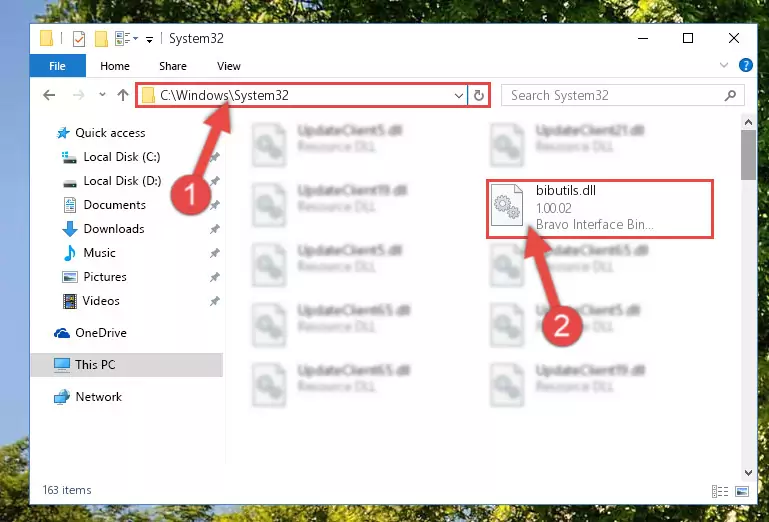This screenshot has width=769, height=522.
Task: Open the Customize Quick Access Toolbar arrow
Action: click(149, 39)
